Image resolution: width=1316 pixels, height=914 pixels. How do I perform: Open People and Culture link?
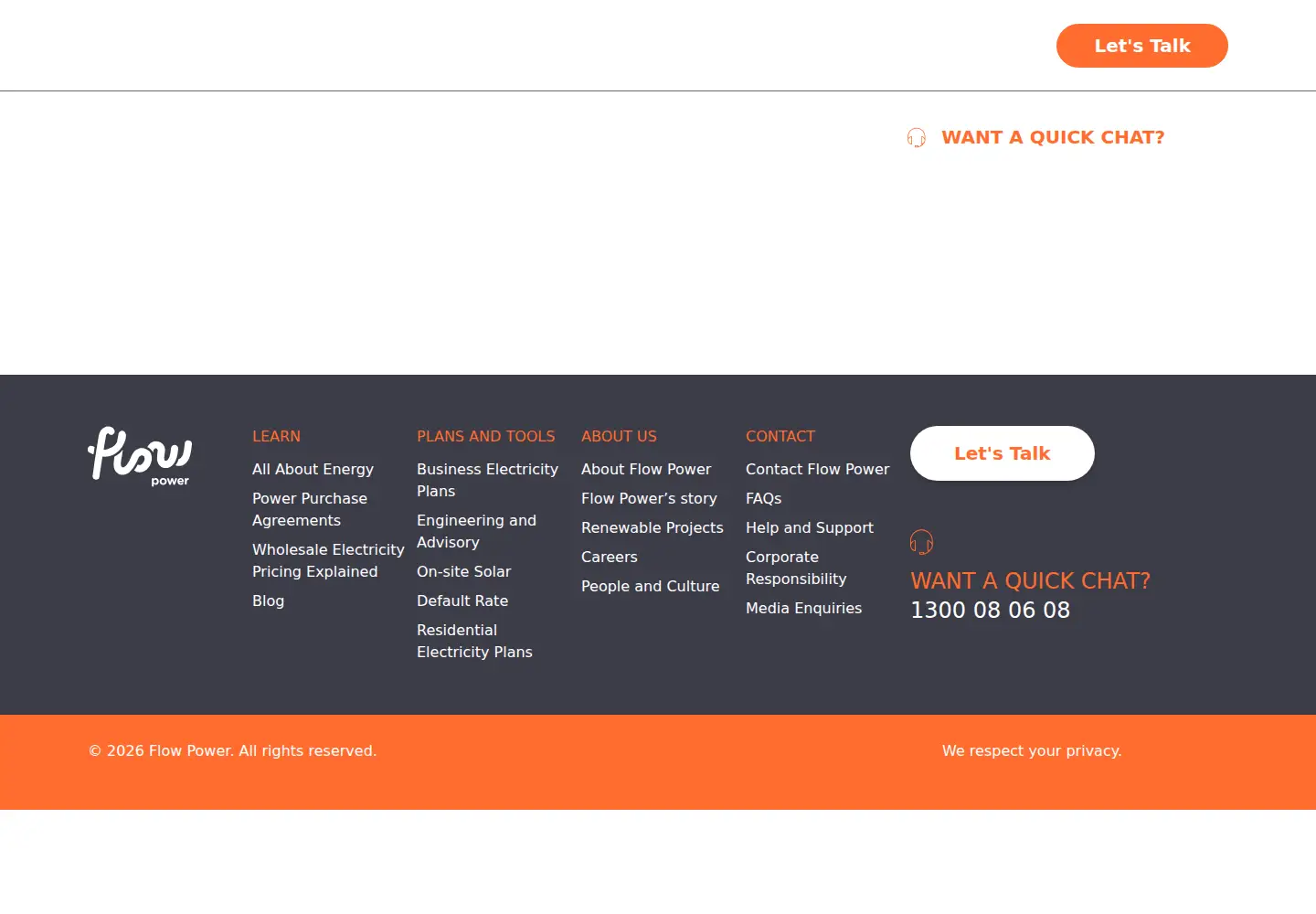tap(650, 586)
